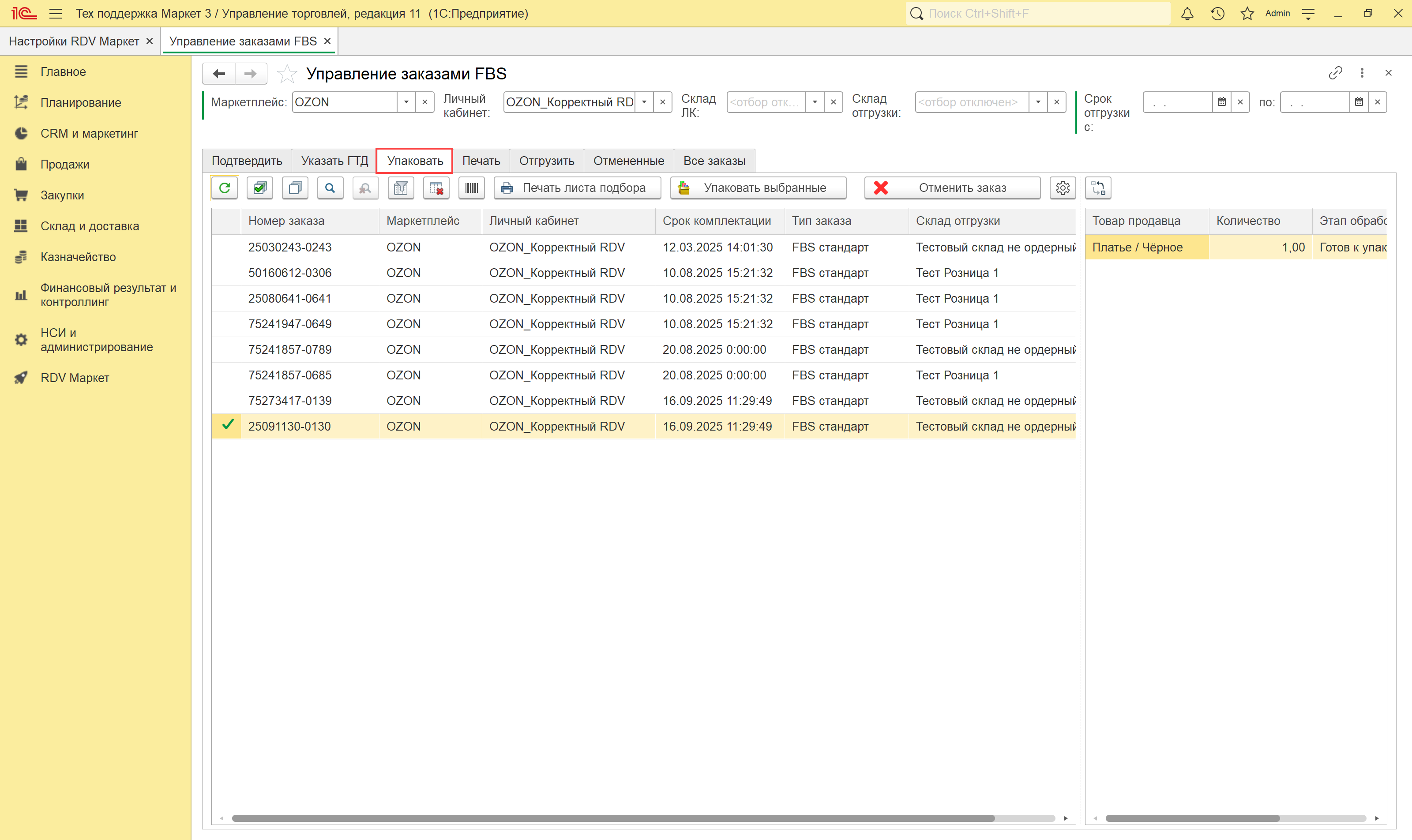Click the clear table filter icon
The width and height of the screenshot is (1412, 840).
click(436, 188)
